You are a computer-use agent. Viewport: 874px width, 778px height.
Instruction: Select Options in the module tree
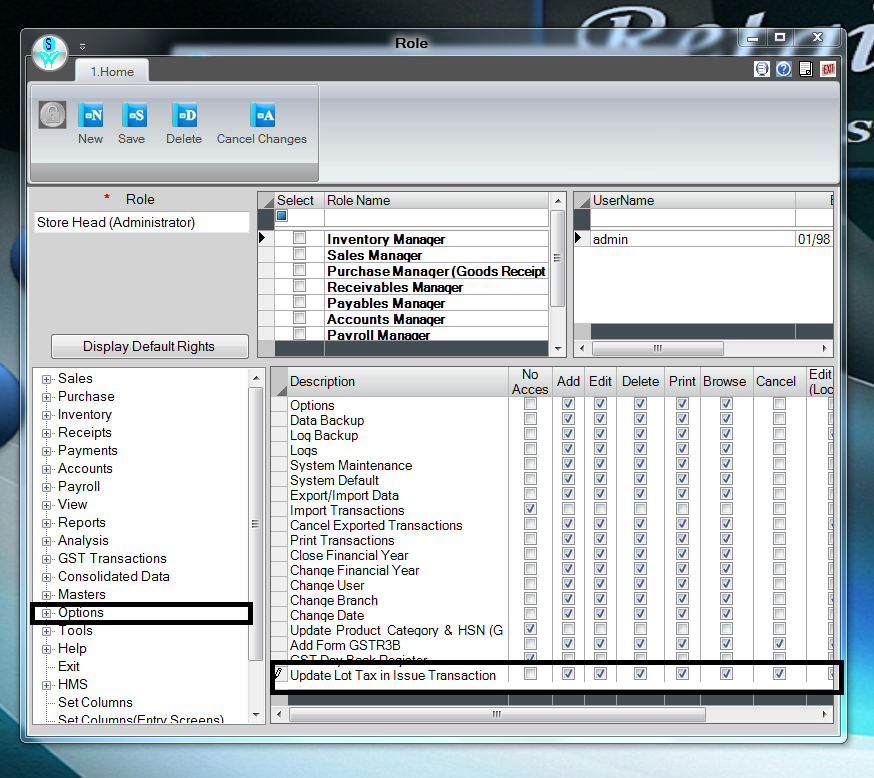tap(81, 612)
